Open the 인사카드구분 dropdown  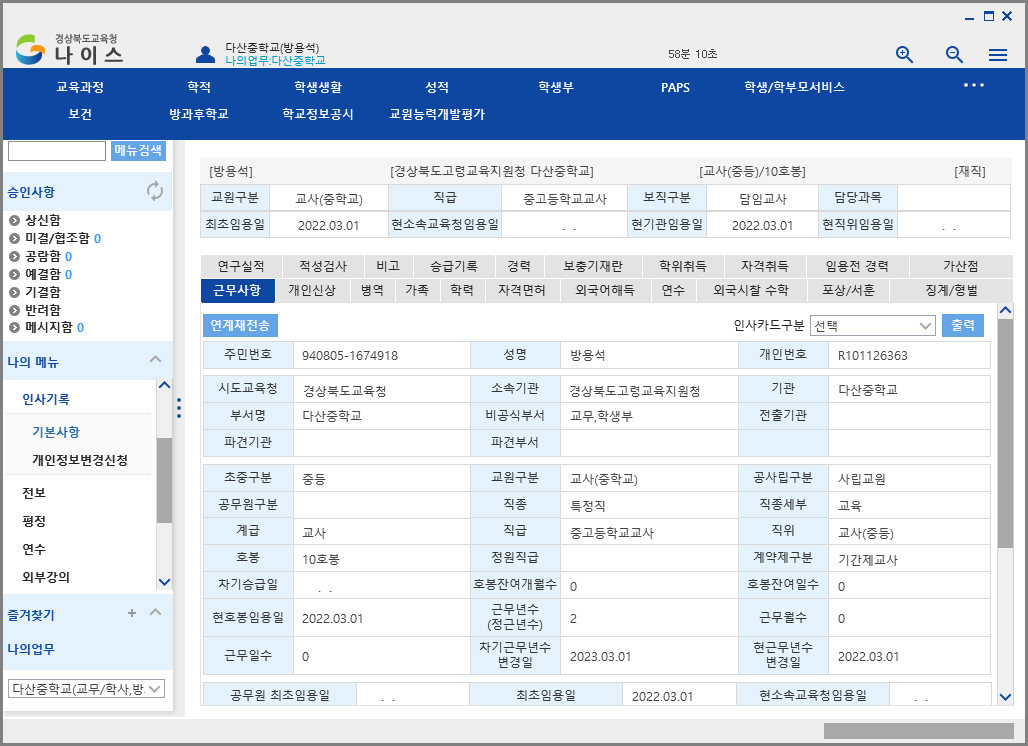[872, 326]
